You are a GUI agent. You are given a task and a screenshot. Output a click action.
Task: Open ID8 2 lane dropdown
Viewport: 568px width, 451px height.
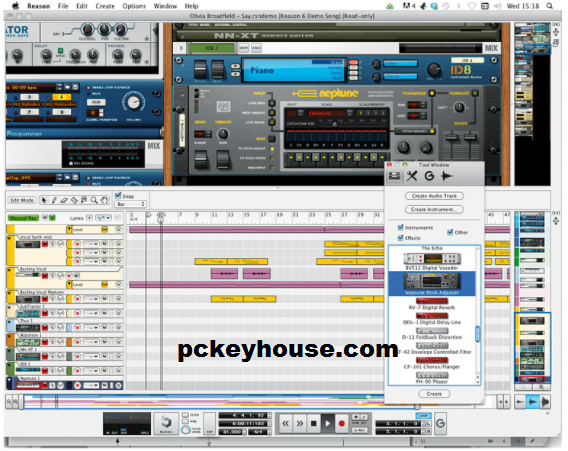point(91,371)
